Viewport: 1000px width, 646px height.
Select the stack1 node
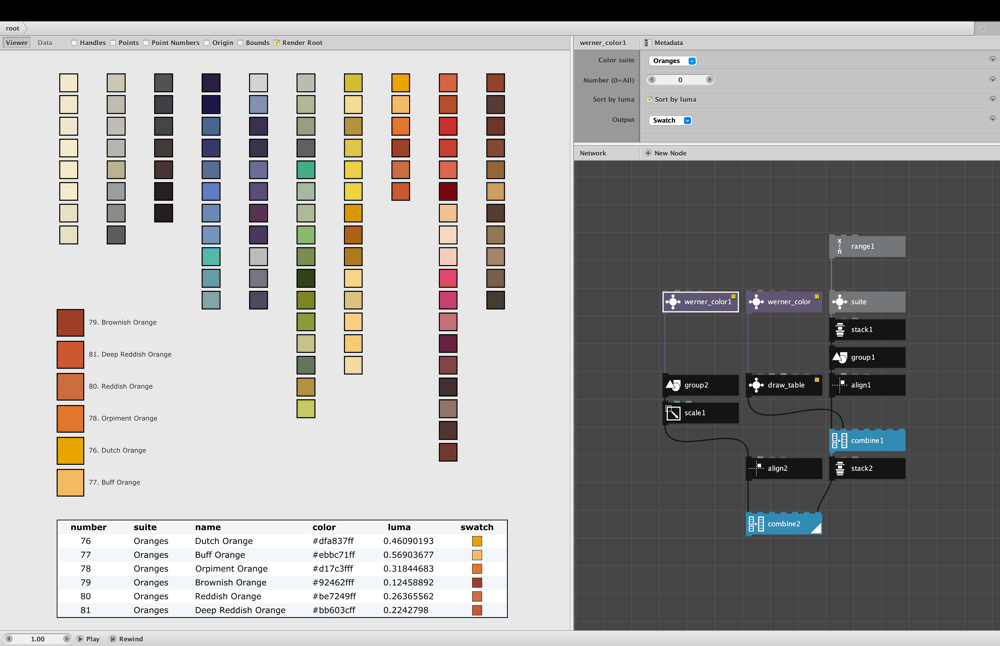point(867,330)
